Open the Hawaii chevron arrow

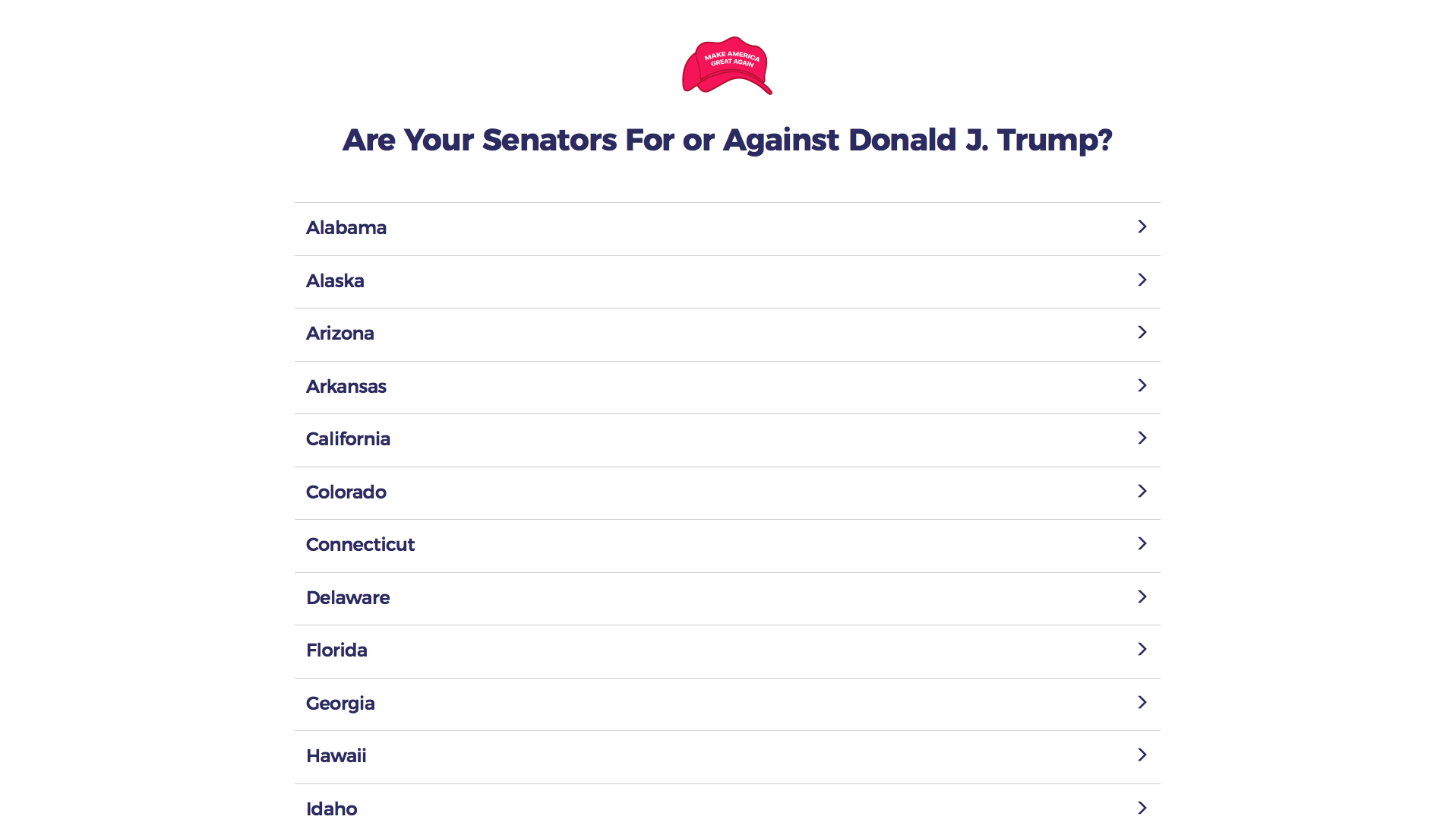pos(1142,755)
